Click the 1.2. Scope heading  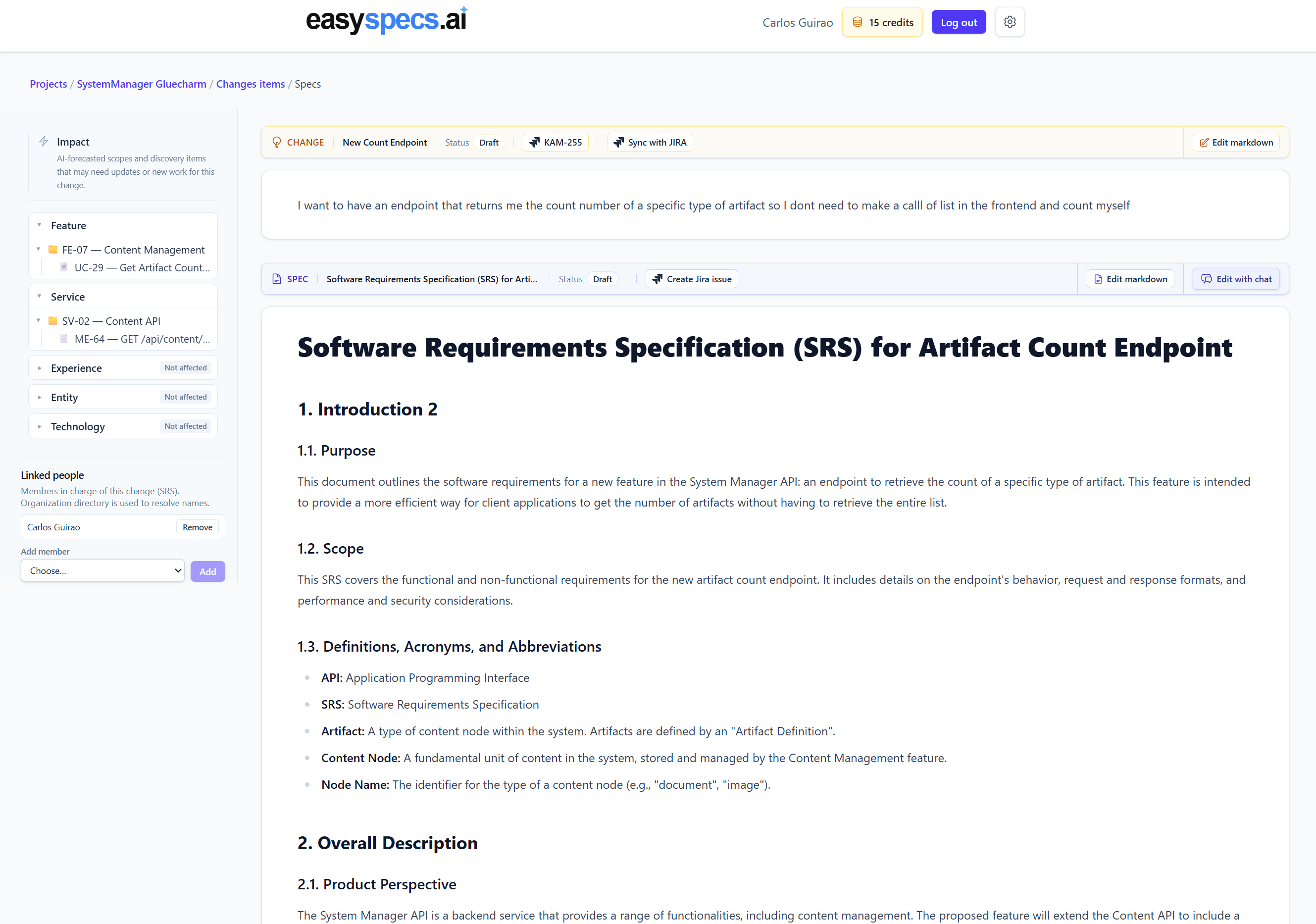coord(331,549)
